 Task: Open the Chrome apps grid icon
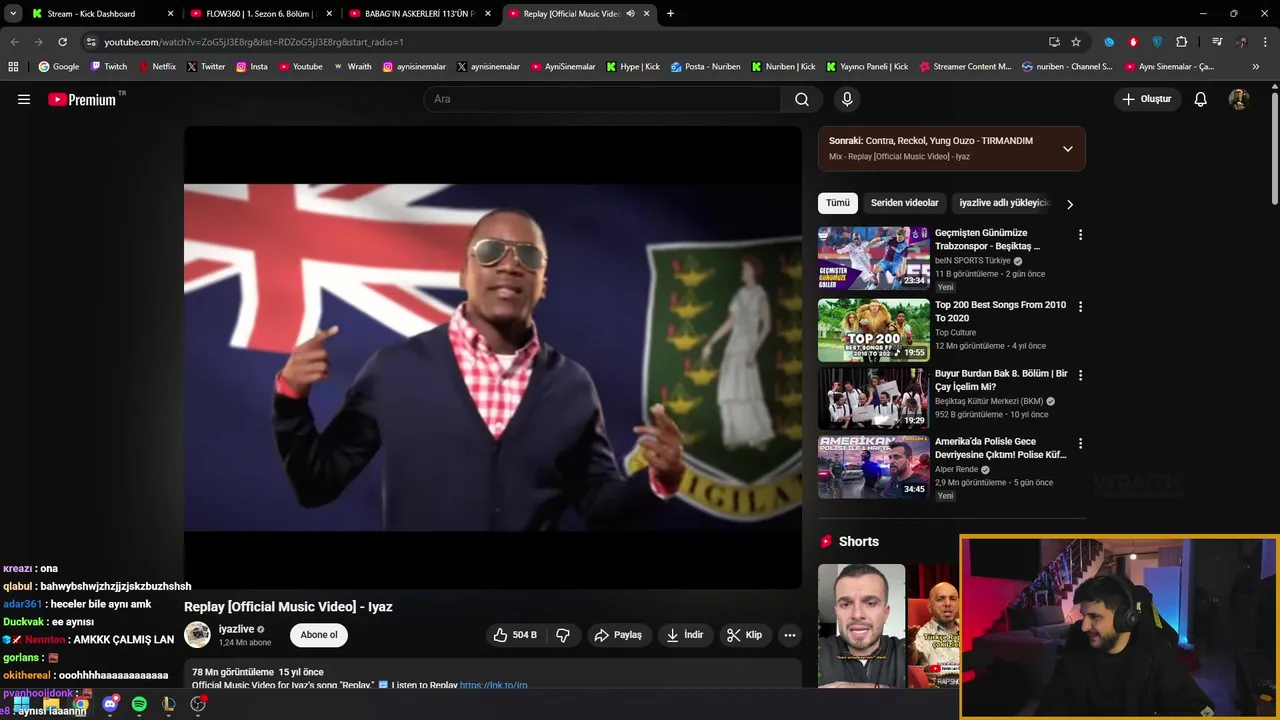click(x=13, y=67)
